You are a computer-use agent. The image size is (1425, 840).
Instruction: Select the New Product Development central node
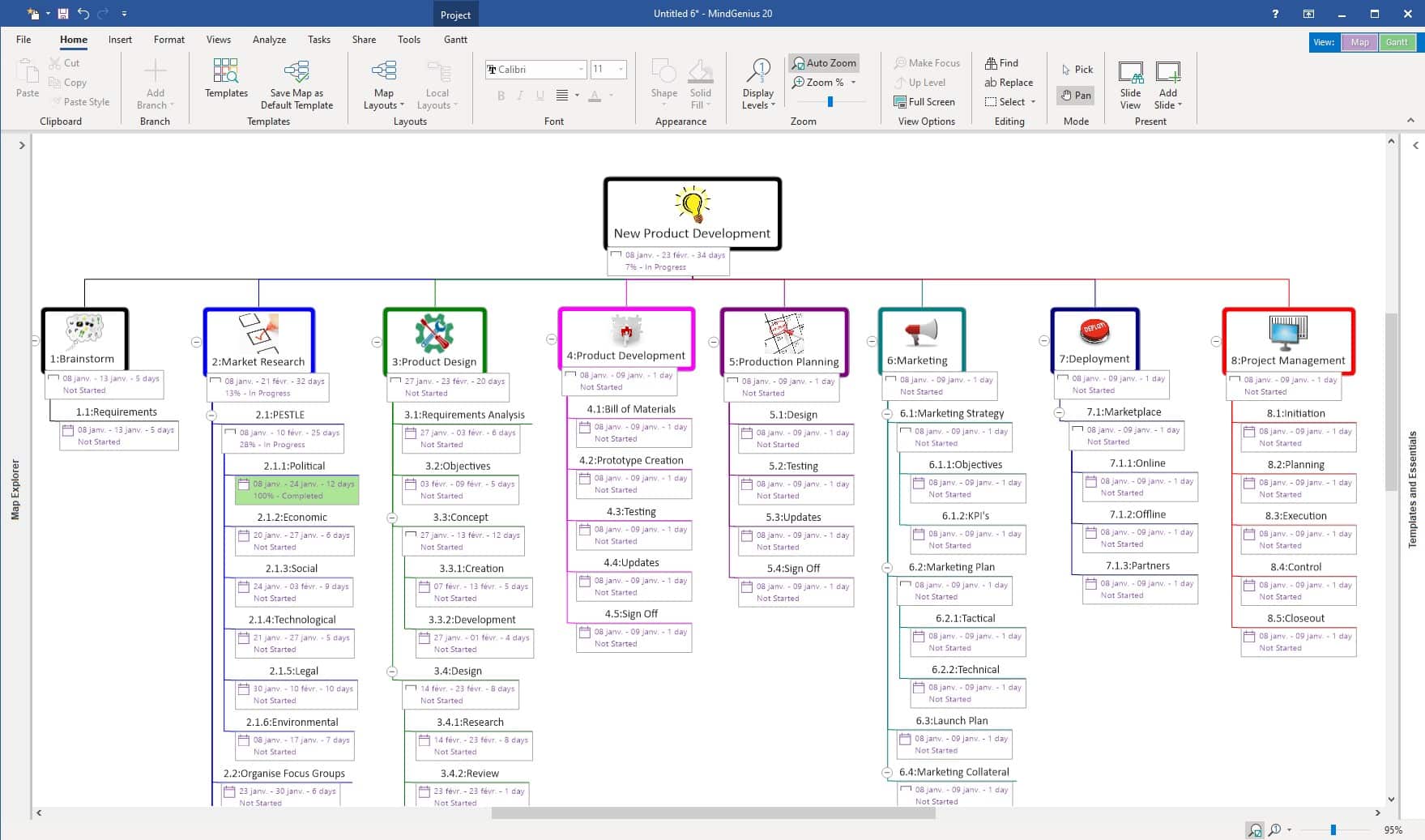[692, 214]
